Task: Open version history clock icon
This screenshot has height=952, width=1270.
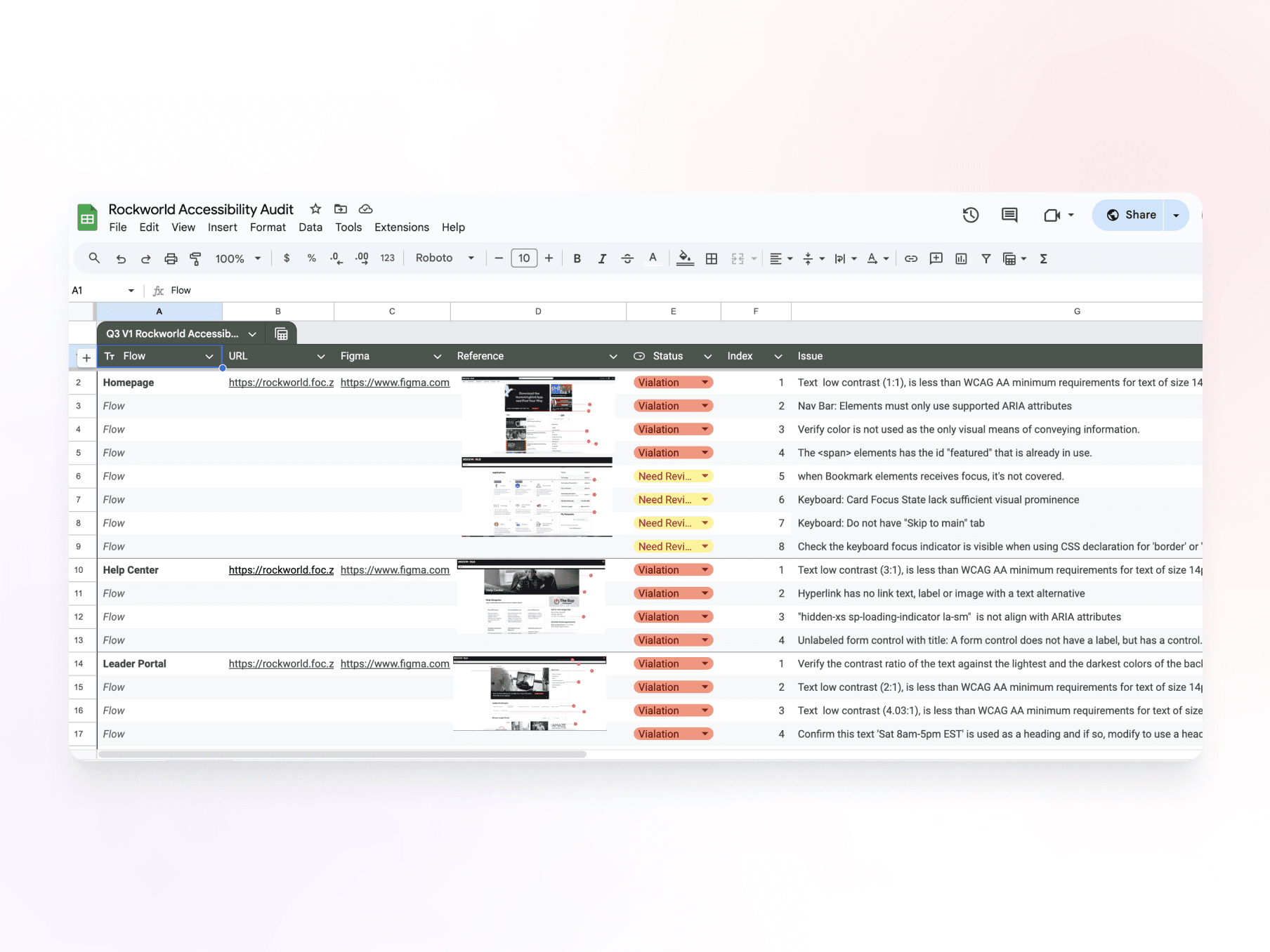Action: point(971,215)
